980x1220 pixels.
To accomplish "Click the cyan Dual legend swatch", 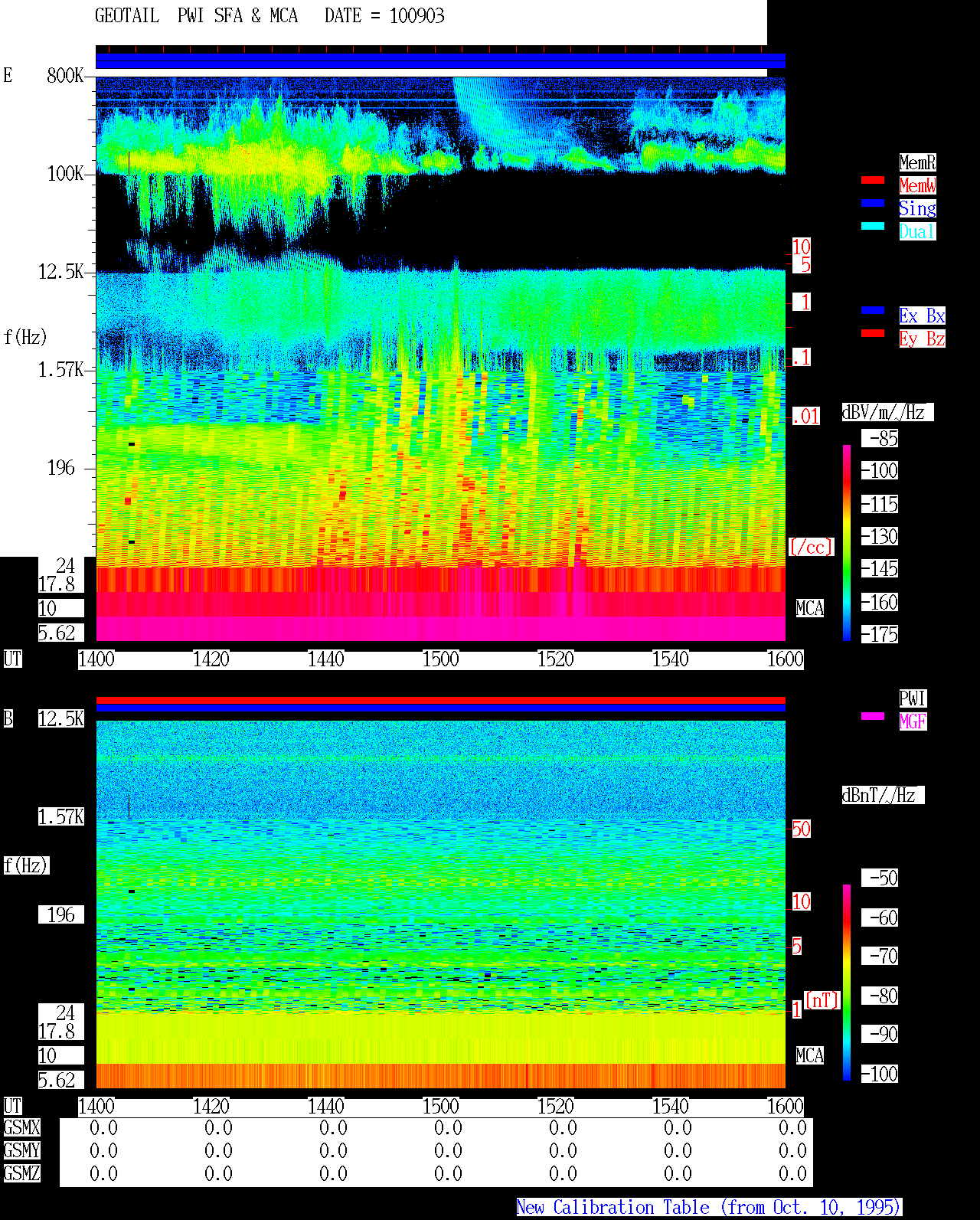I will 873,226.
